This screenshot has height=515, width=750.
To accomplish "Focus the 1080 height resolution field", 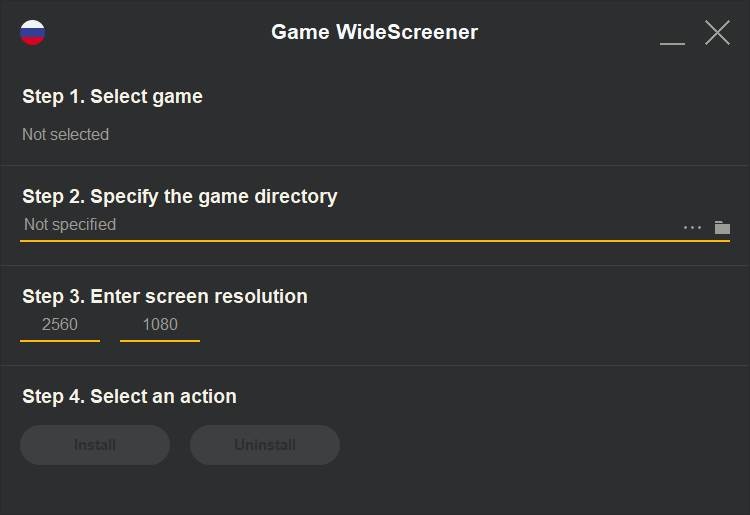I will pyautogui.click(x=160, y=324).
